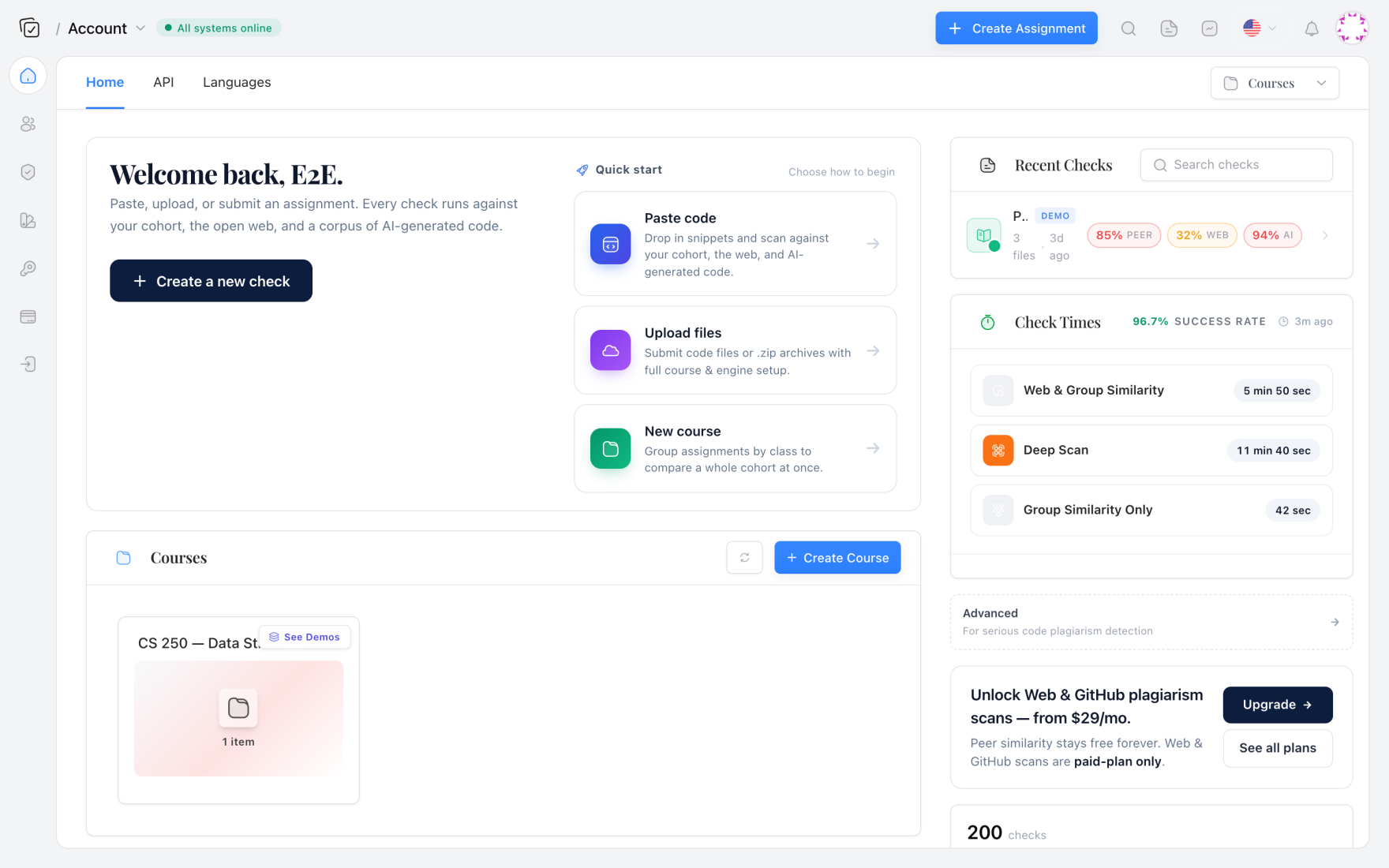1389x868 pixels.
Task: Click the 11 min 40 sec value
Action: pos(1273,451)
